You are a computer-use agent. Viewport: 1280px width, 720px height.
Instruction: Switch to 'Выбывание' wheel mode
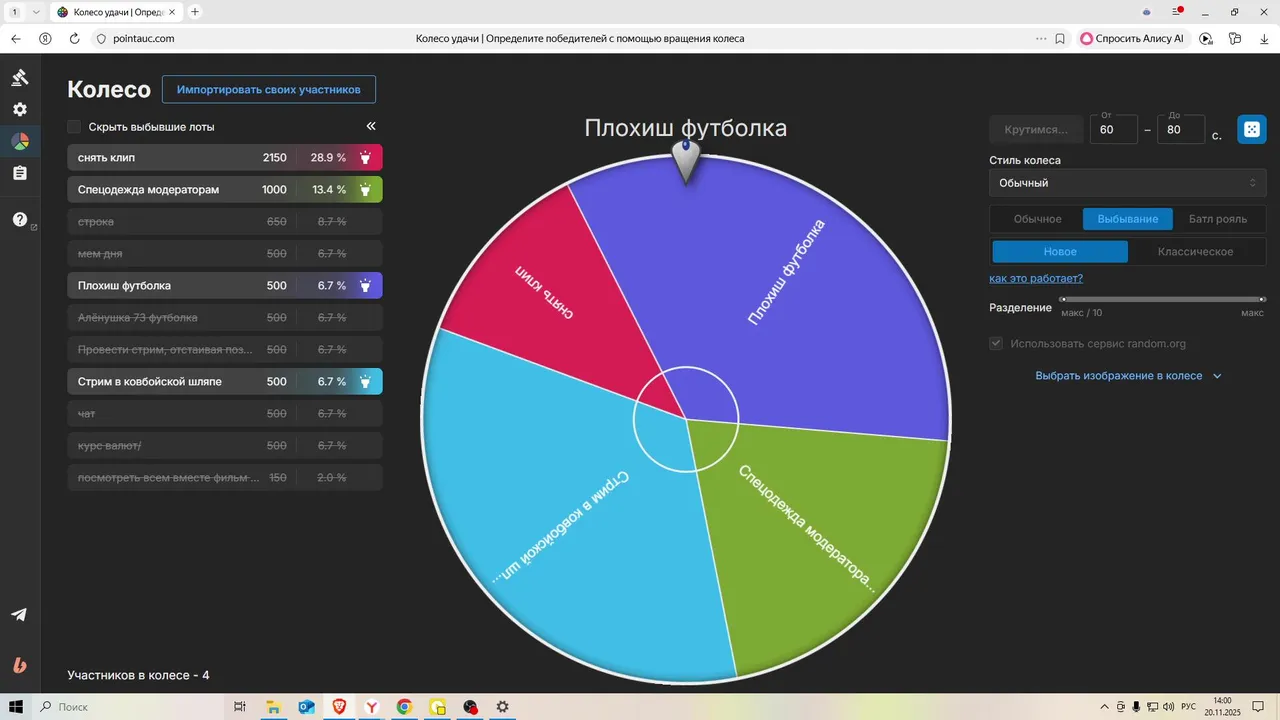[1128, 219]
